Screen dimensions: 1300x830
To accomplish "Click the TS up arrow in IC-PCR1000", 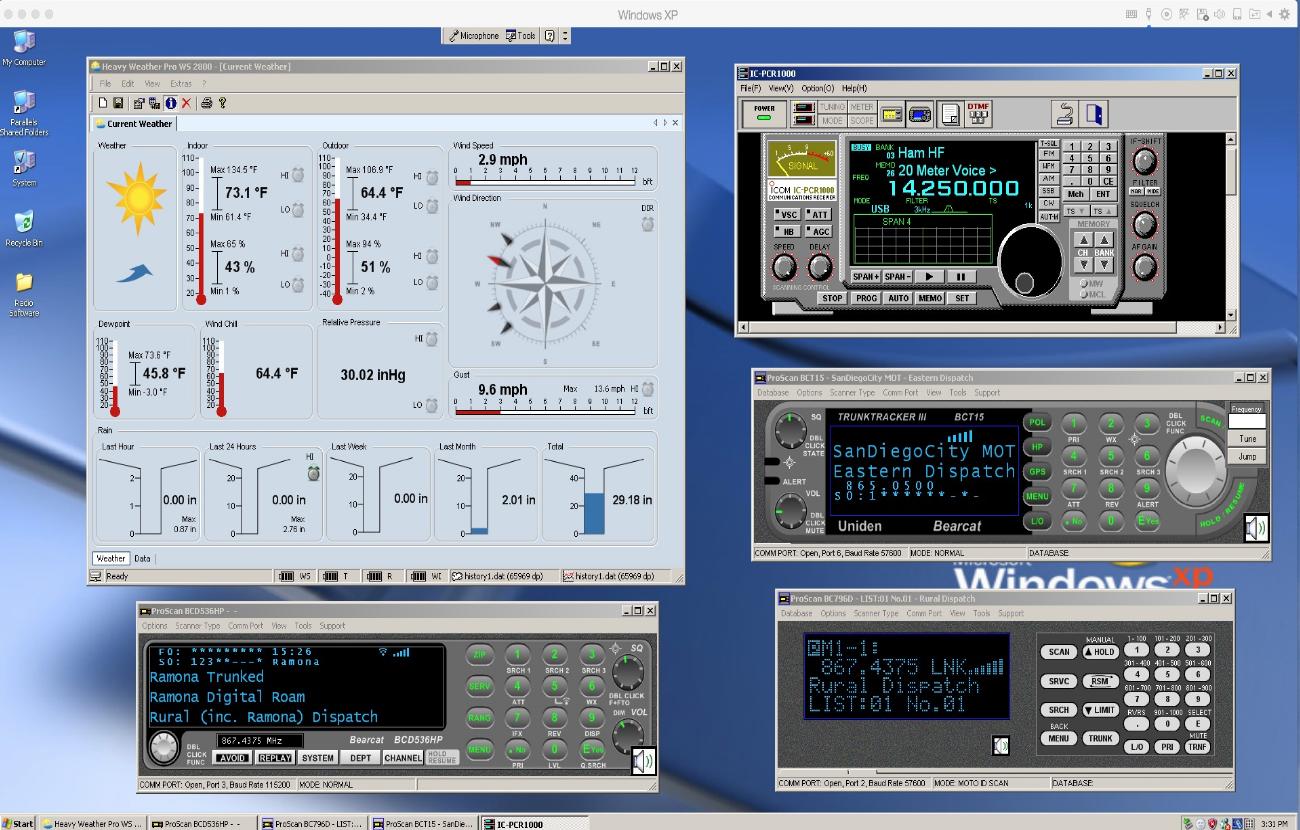I will click(1102, 211).
